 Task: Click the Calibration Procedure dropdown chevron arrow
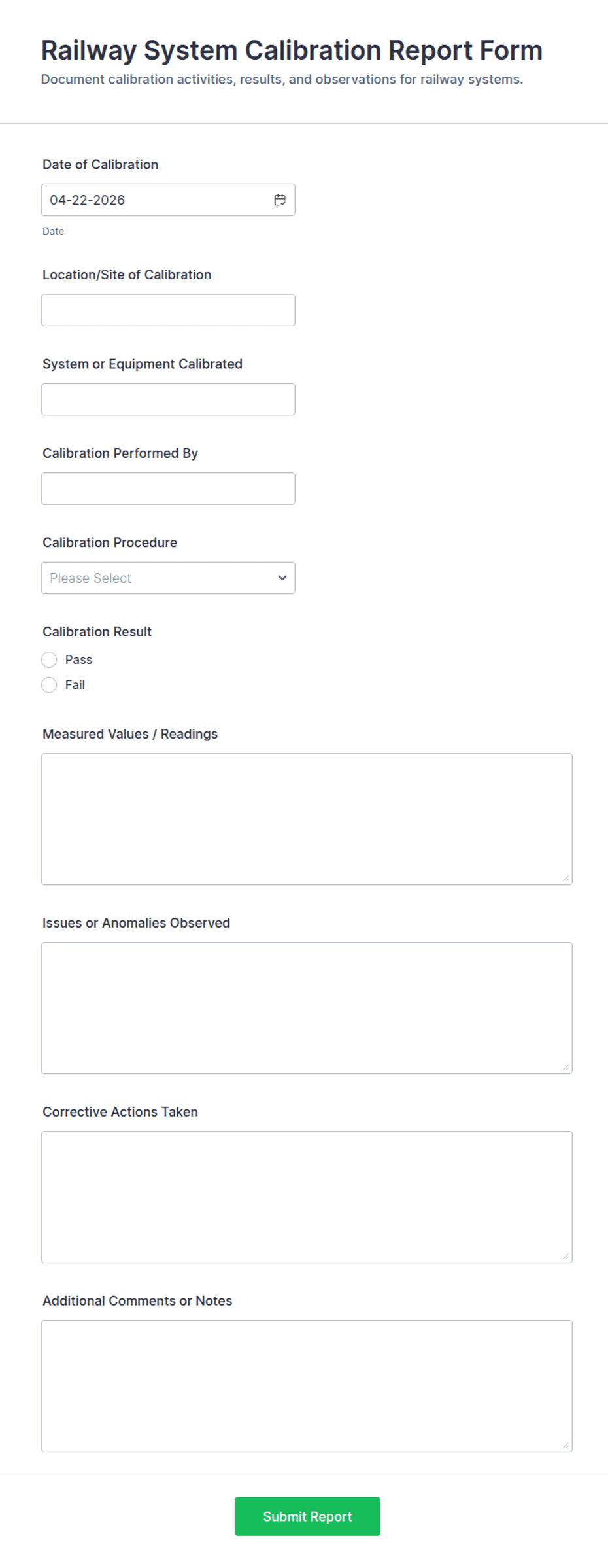(x=282, y=578)
